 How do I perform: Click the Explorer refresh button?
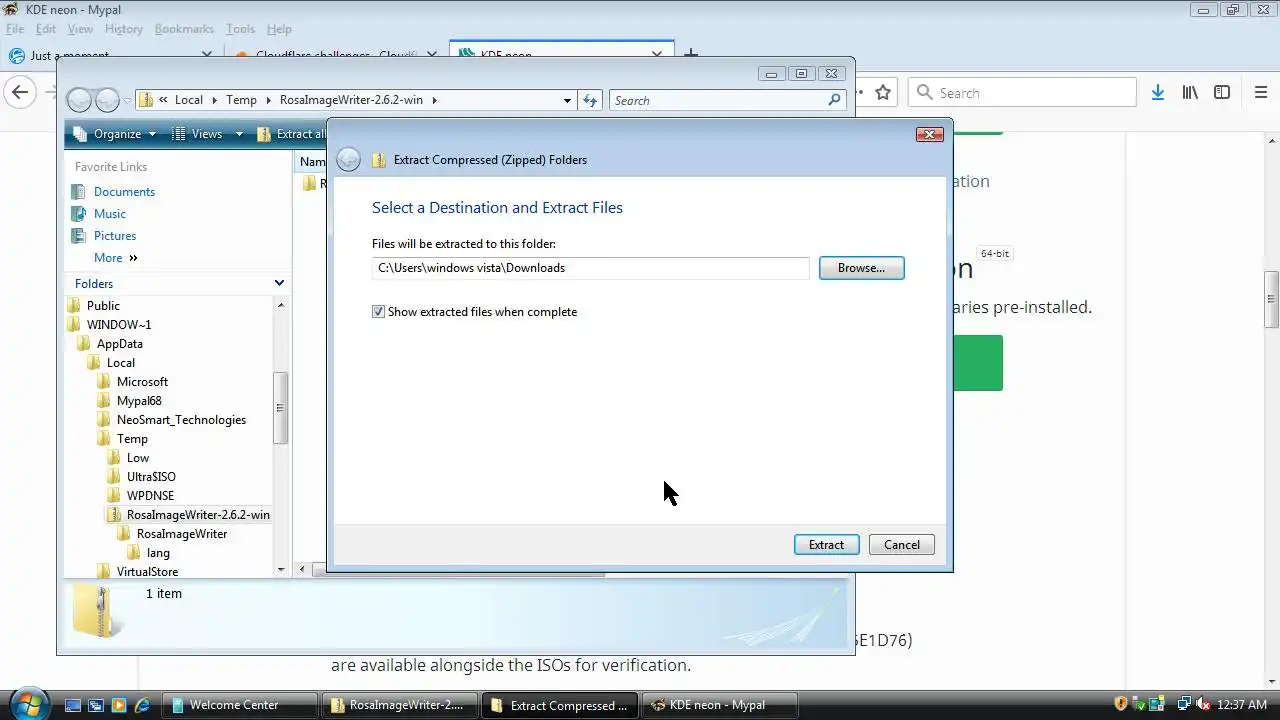pos(590,100)
